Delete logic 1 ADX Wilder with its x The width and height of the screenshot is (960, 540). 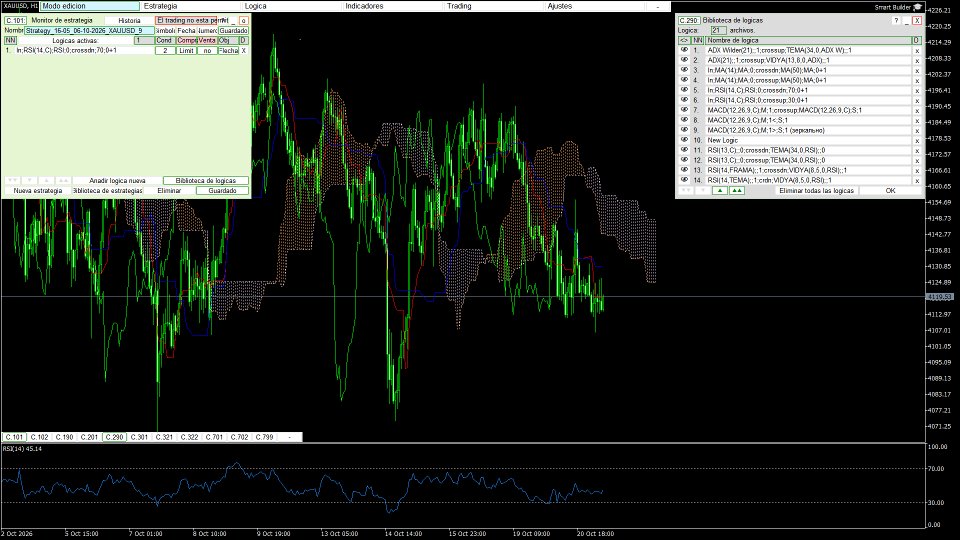coord(917,51)
